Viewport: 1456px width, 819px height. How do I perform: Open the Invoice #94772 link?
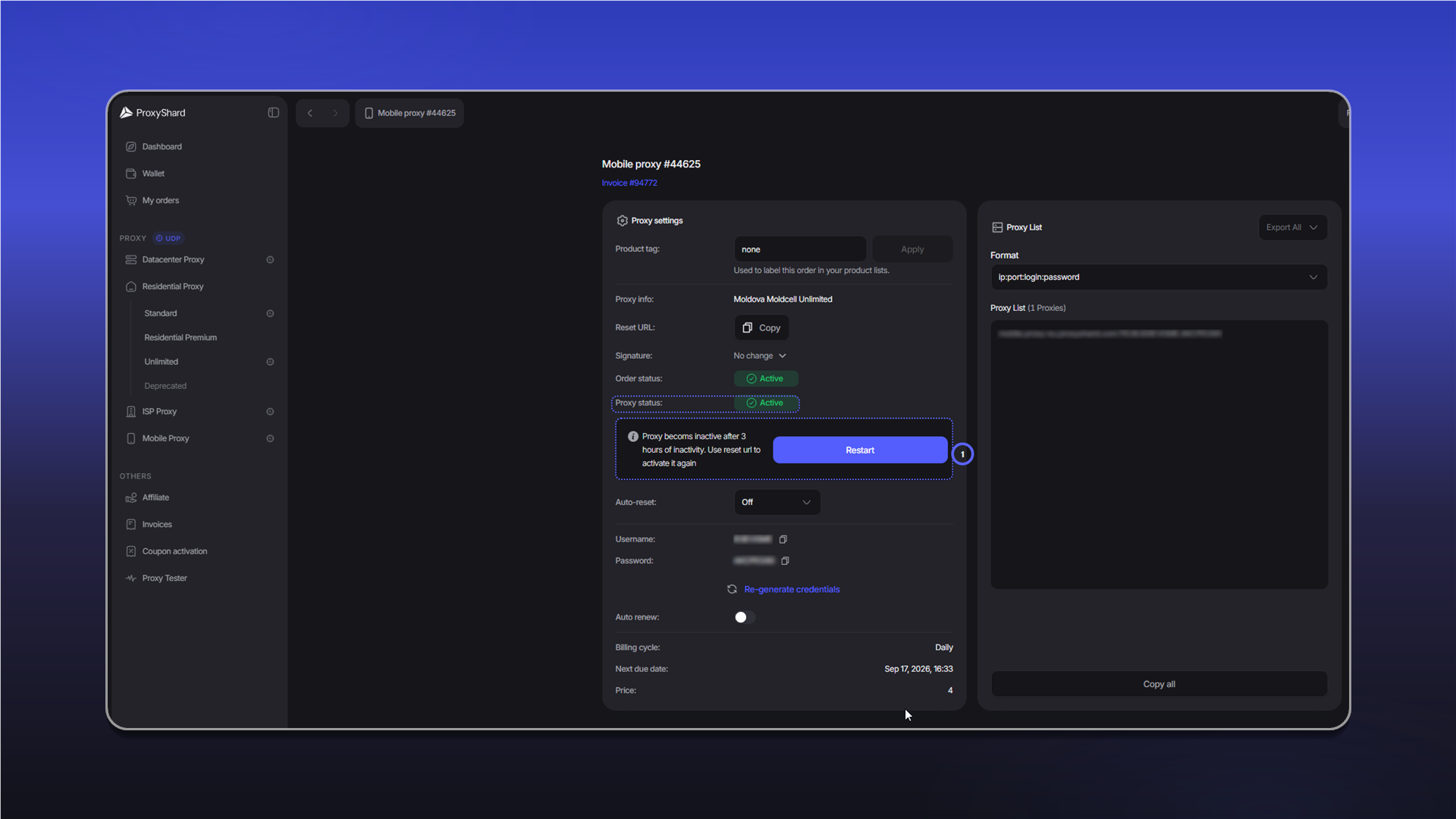[629, 183]
